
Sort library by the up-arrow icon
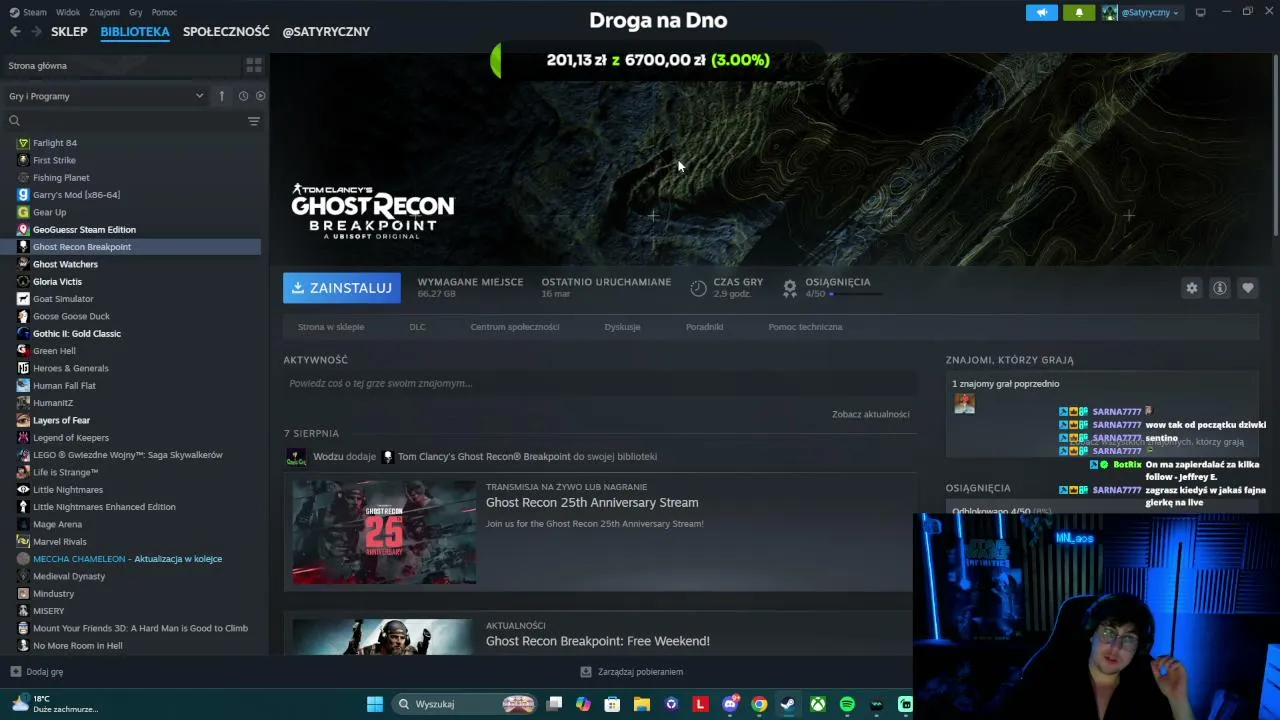point(222,96)
